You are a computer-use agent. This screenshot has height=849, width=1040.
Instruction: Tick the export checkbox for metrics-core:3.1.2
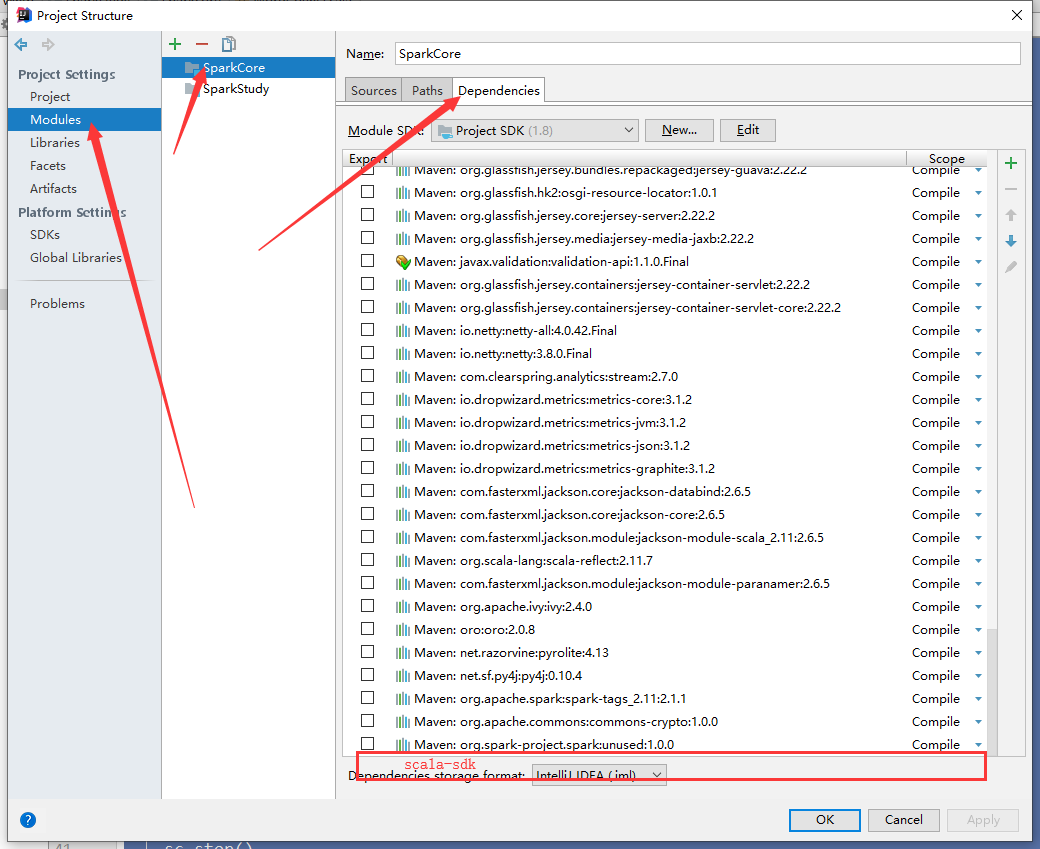click(x=367, y=399)
